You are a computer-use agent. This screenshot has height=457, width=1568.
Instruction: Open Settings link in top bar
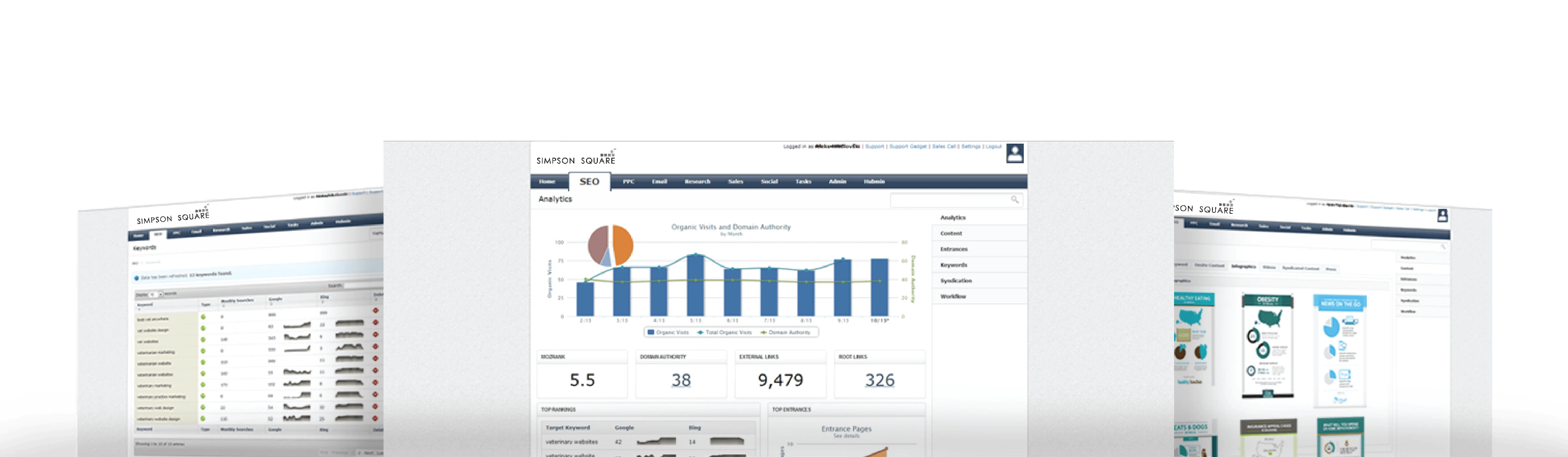point(970,147)
